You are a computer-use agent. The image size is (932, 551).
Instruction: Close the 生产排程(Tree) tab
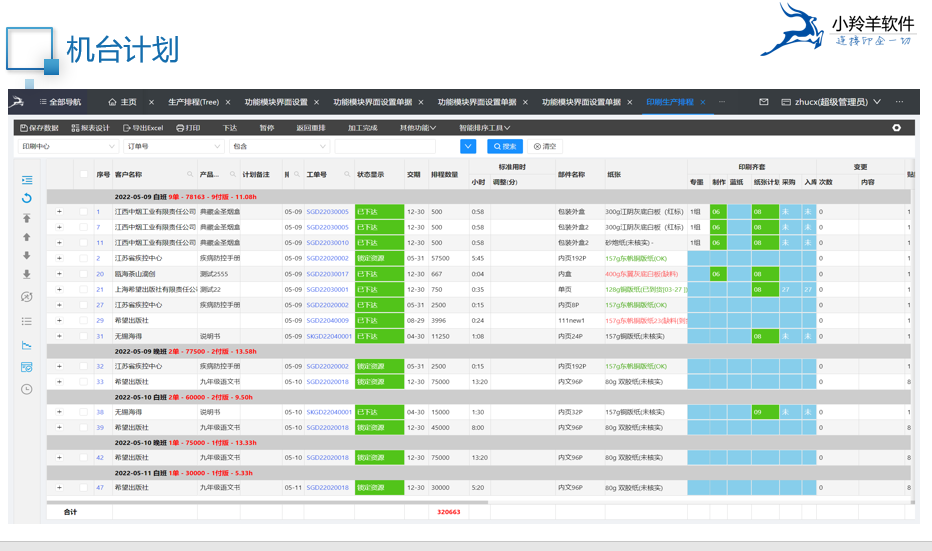point(228,102)
